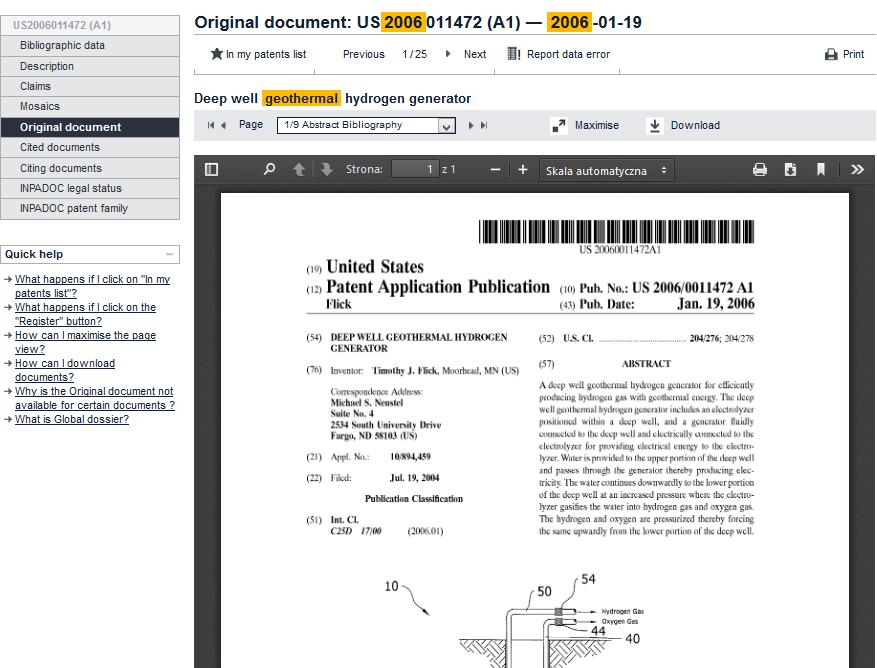Select the Original document menu item
The width and height of the screenshot is (877, 668).
point(90,127)
